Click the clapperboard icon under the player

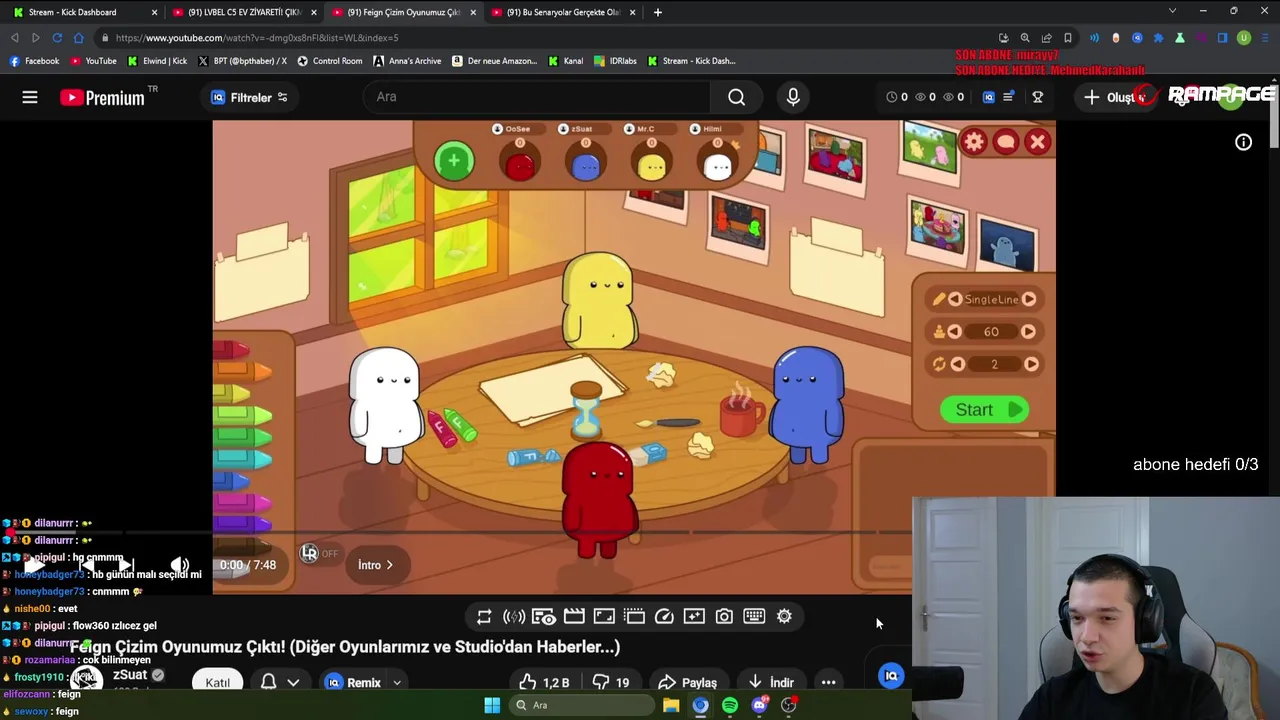pyautogui.click(x=574, y=616)
